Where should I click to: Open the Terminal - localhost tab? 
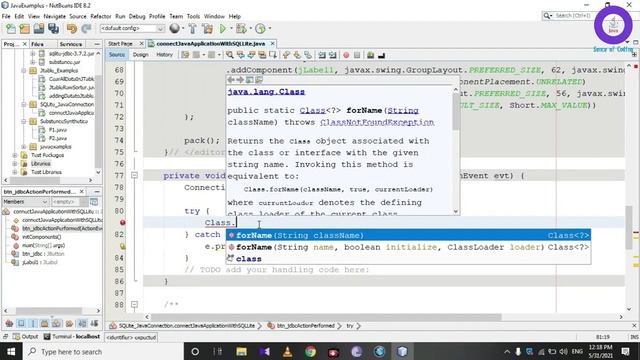[72, 337]
